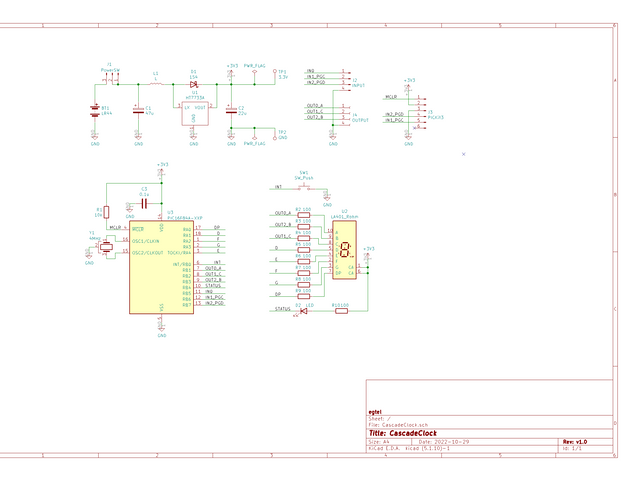Click the R10 100 ohm resistor
The height and width of the screenshot is (480, 640).
(341, 311)
